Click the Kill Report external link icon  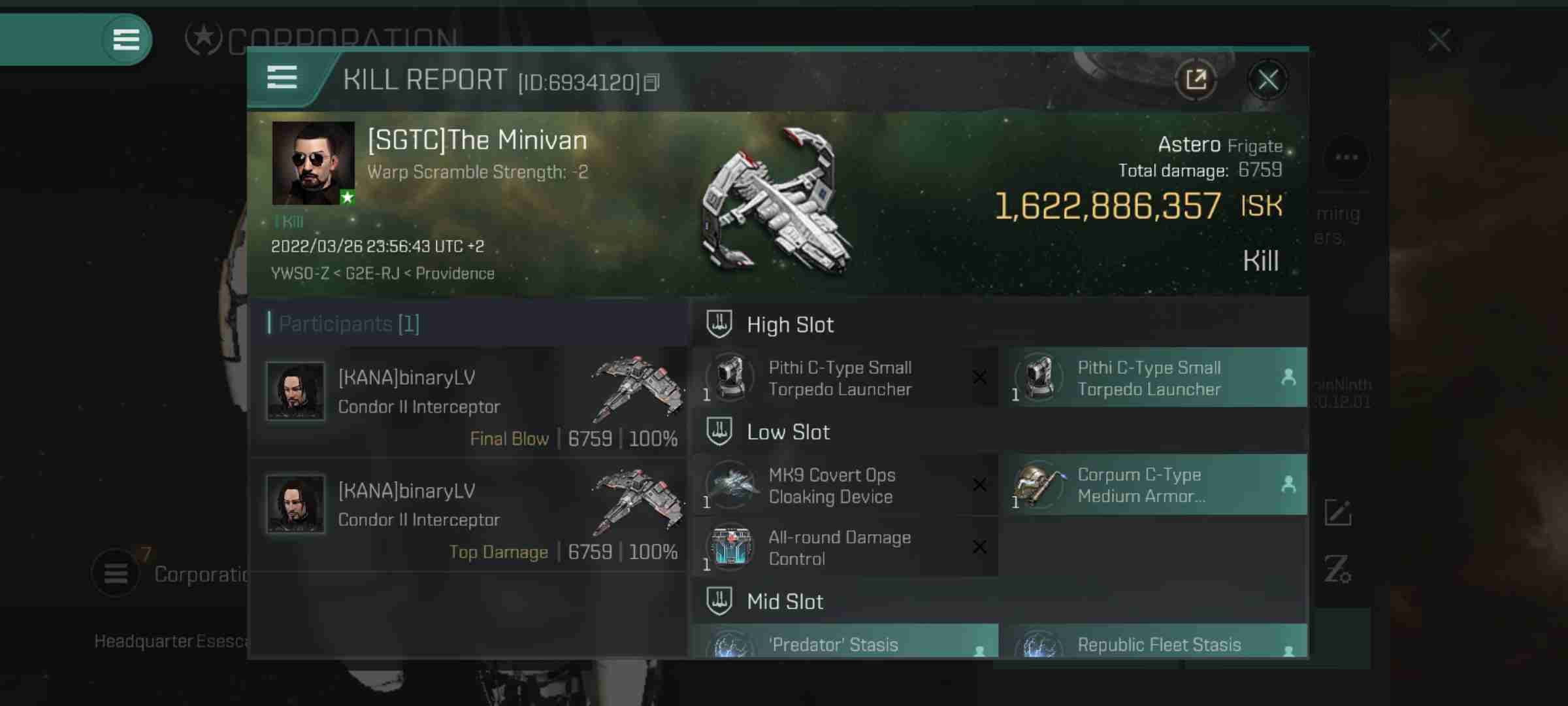click(x=1196, y=79)
